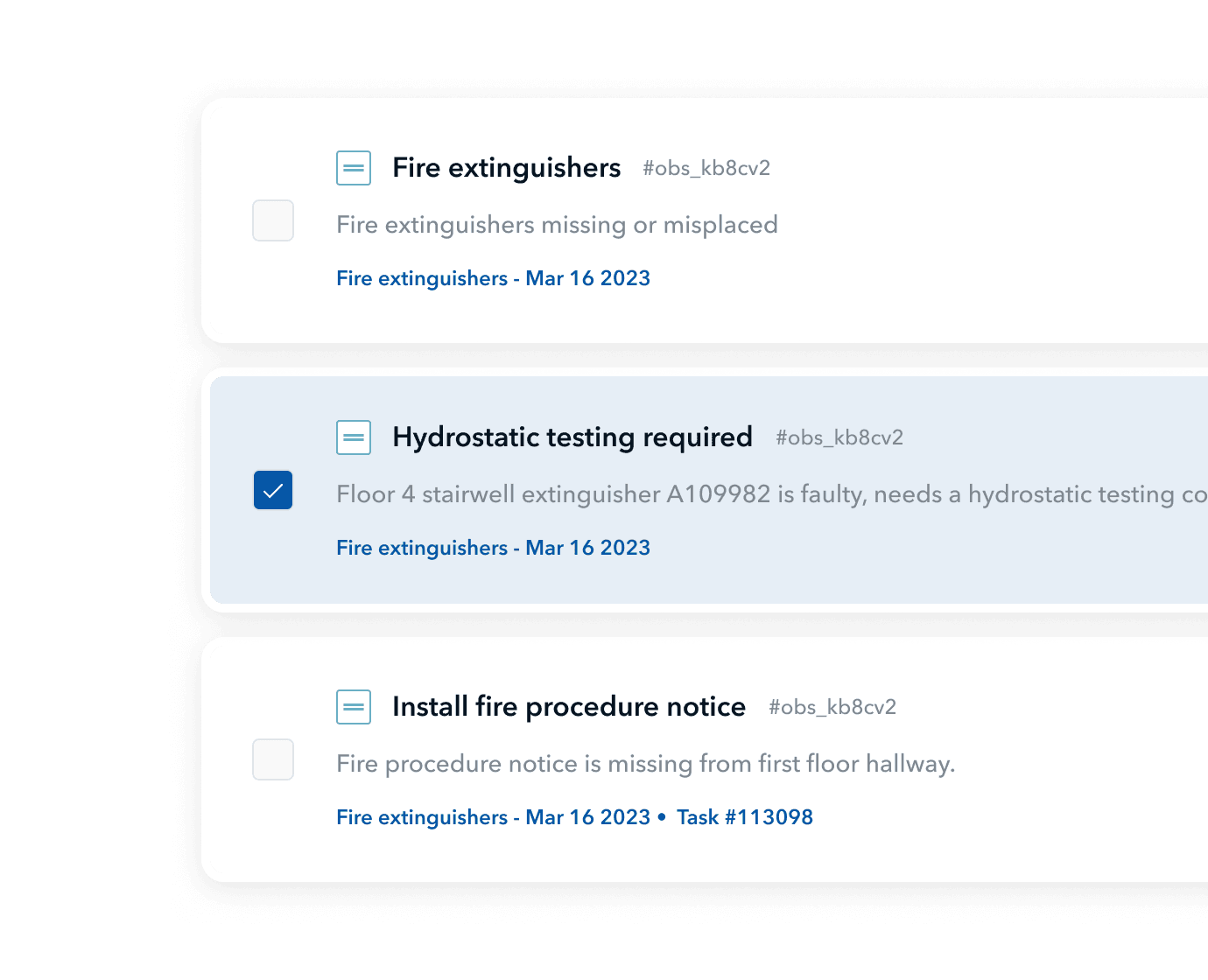The height and width of the screenshot is (980, 1208).
Task: Click the 'Fire extinguishers missing or misplaced' description
Action: click(557, 225)
